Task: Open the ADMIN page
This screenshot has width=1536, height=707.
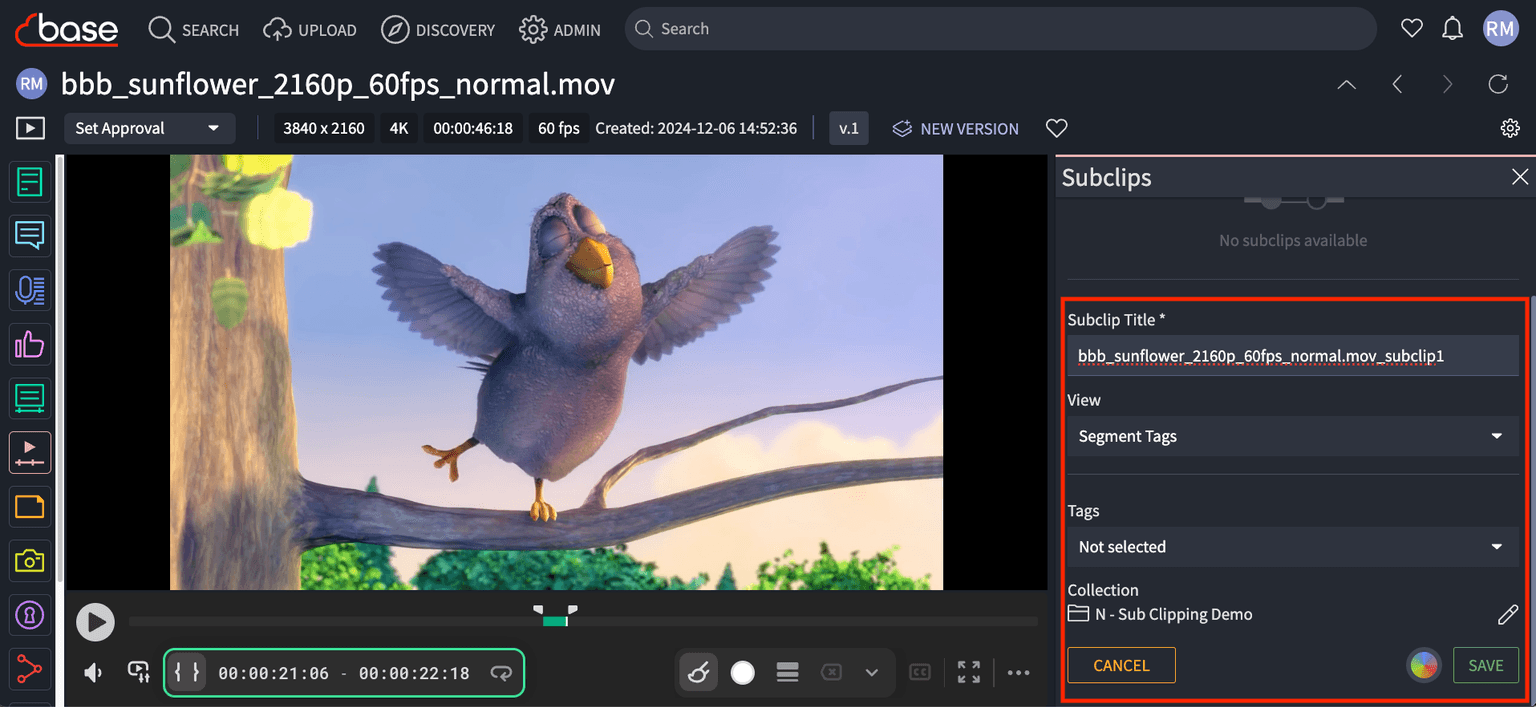Action: [x=560, y=30]
